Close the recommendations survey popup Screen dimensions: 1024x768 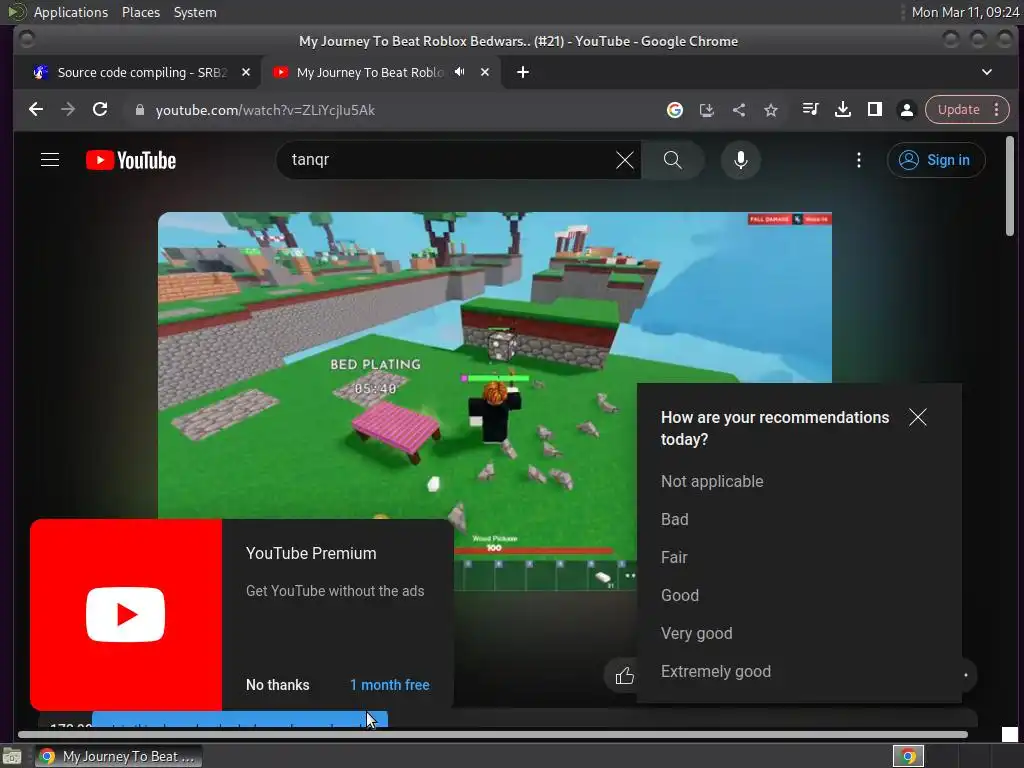point(918,417)
